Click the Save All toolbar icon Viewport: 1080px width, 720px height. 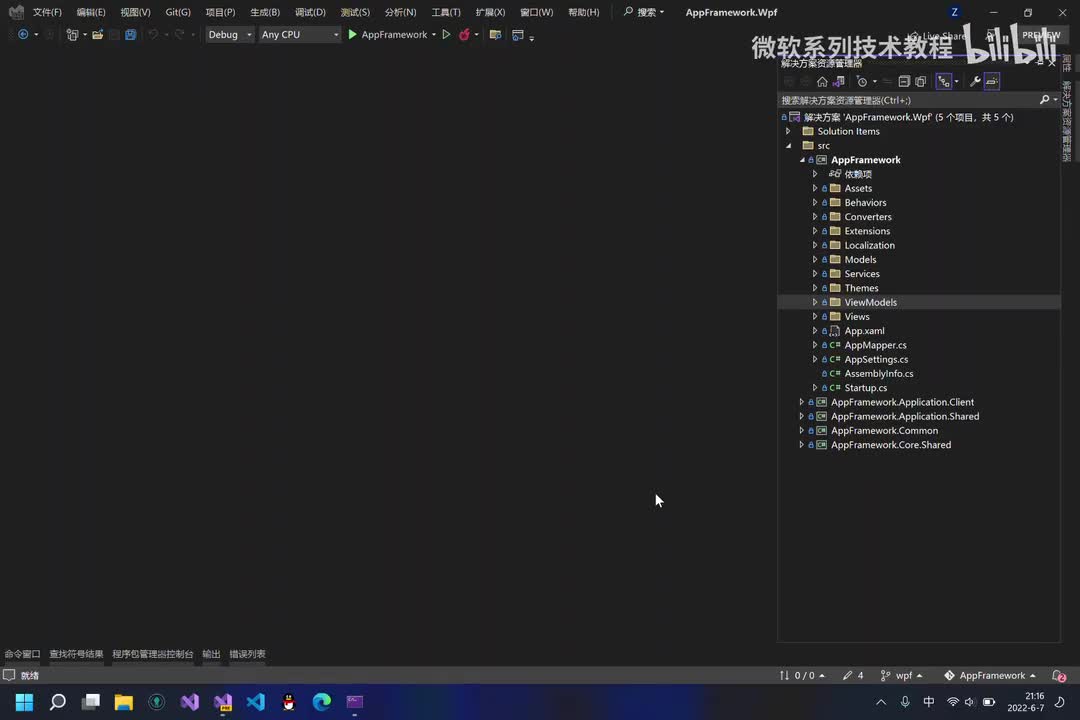click(x=130, y=34)
